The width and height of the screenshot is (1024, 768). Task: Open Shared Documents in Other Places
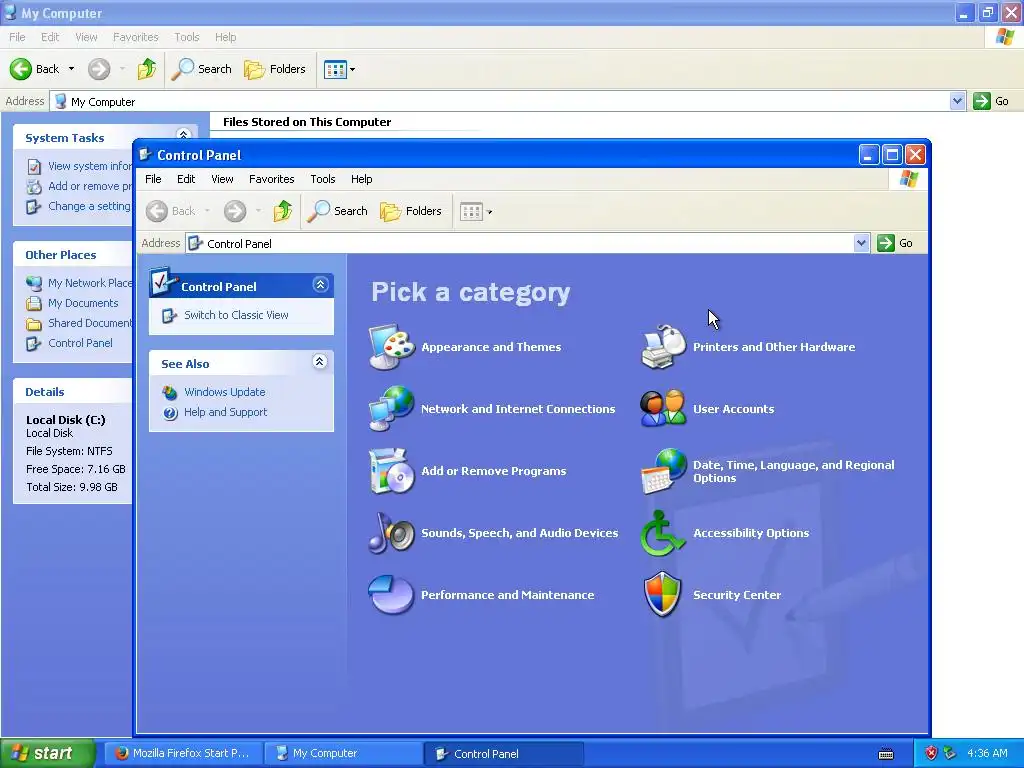90,323
